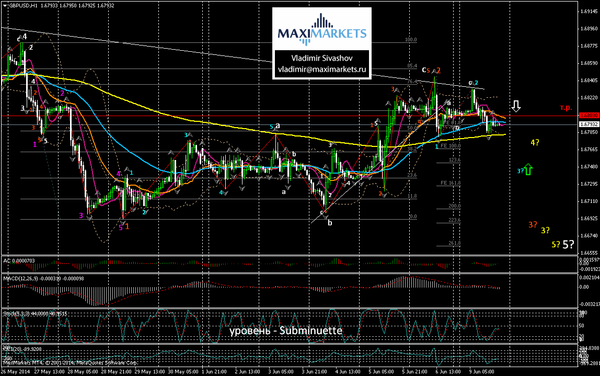The height and width of the screenshot is (376, 600).
Task: Click the 26 May 2014 date on time axis
Action: [x=15, y=371]
